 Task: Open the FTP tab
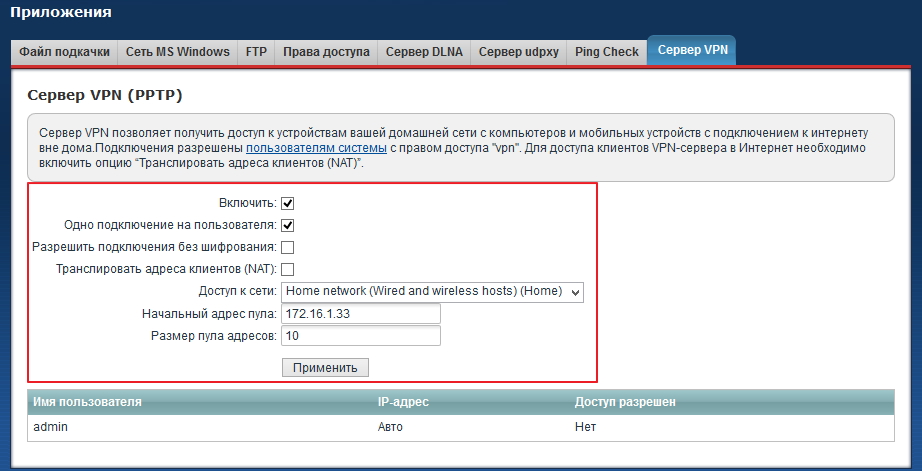pyautogui.click(x=256, y=52)
